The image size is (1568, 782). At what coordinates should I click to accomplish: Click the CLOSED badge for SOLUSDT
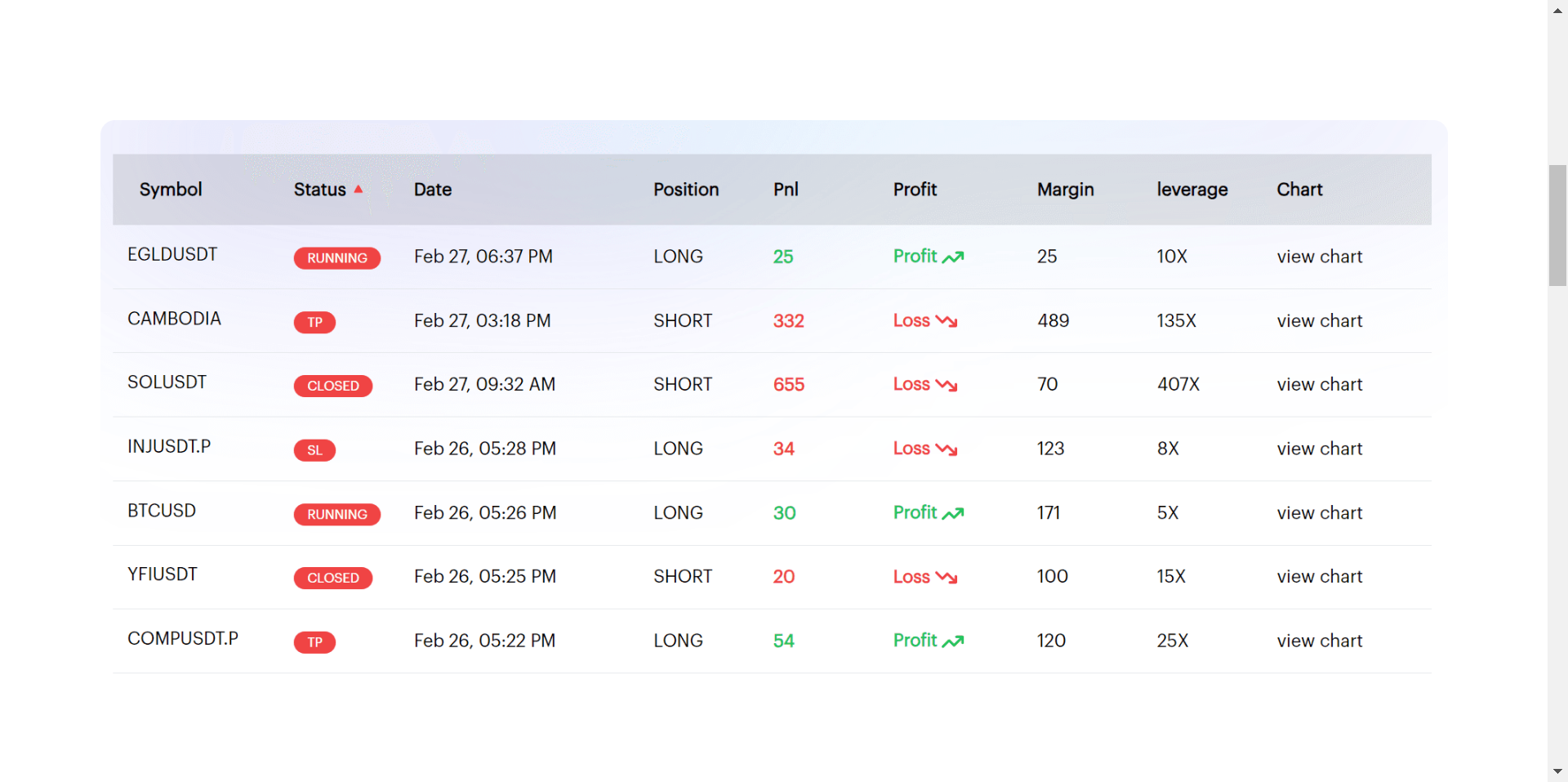(333, 386)
